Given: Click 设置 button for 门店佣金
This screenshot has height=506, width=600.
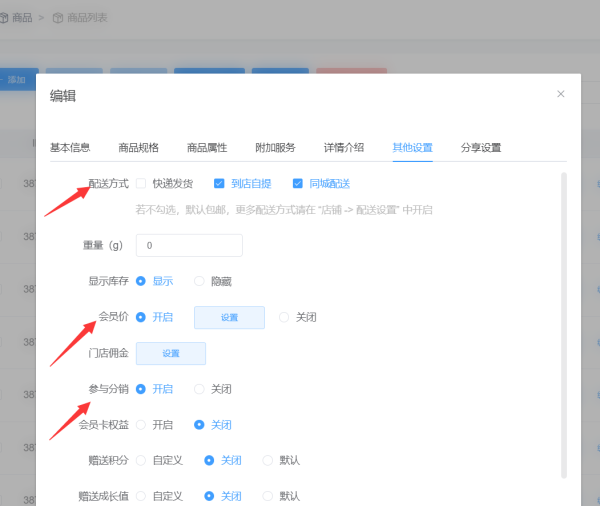Looking at the screenshot, I should (x=171, y=353).
